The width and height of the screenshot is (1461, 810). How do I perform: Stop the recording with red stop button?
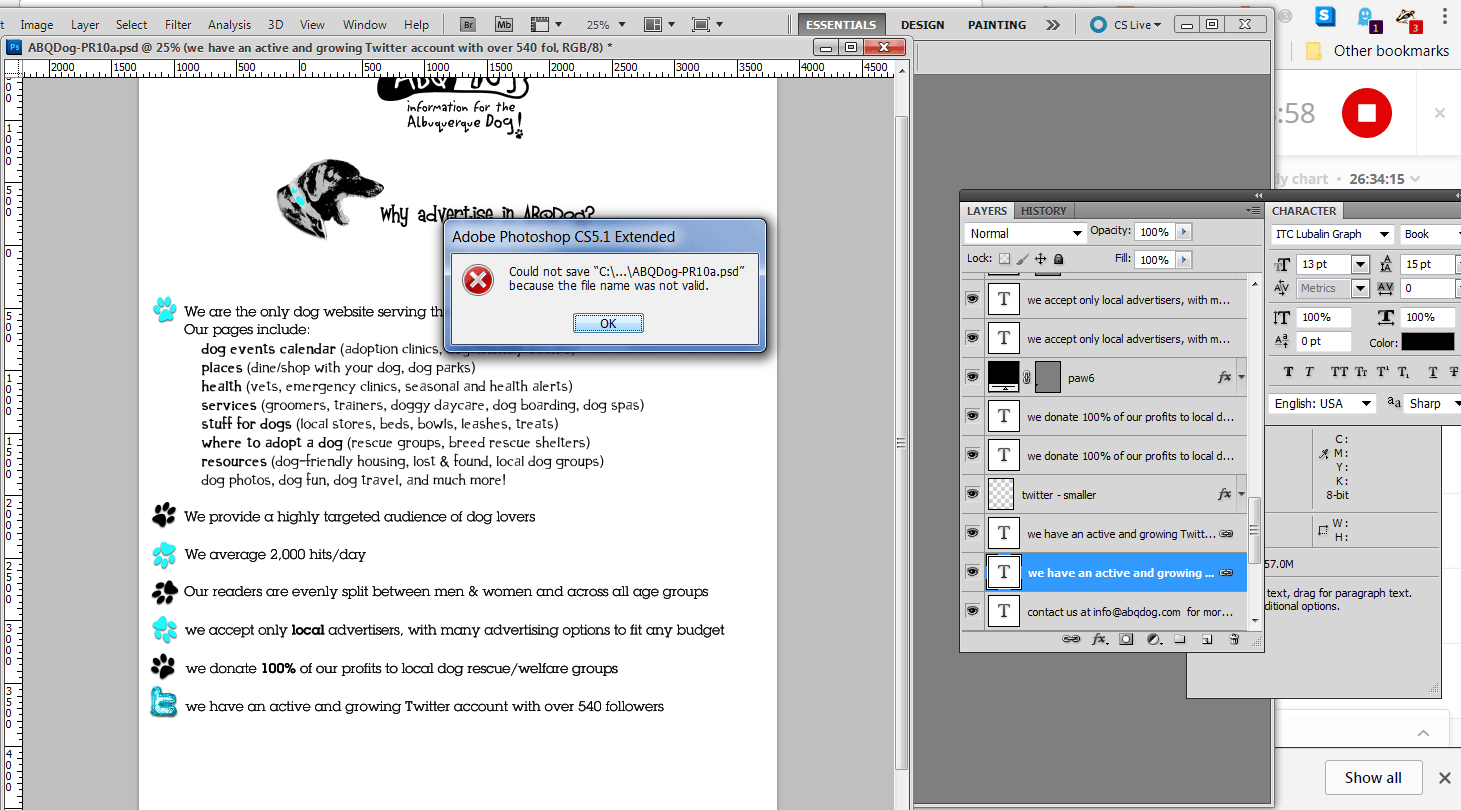1367,113
